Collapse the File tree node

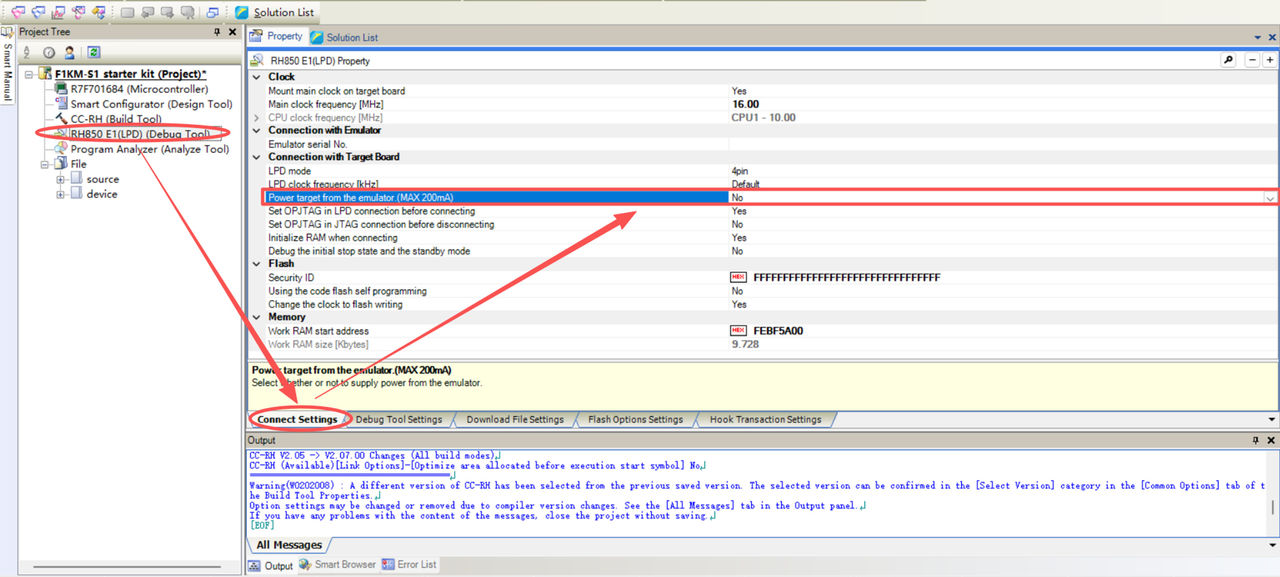(44, 164)
